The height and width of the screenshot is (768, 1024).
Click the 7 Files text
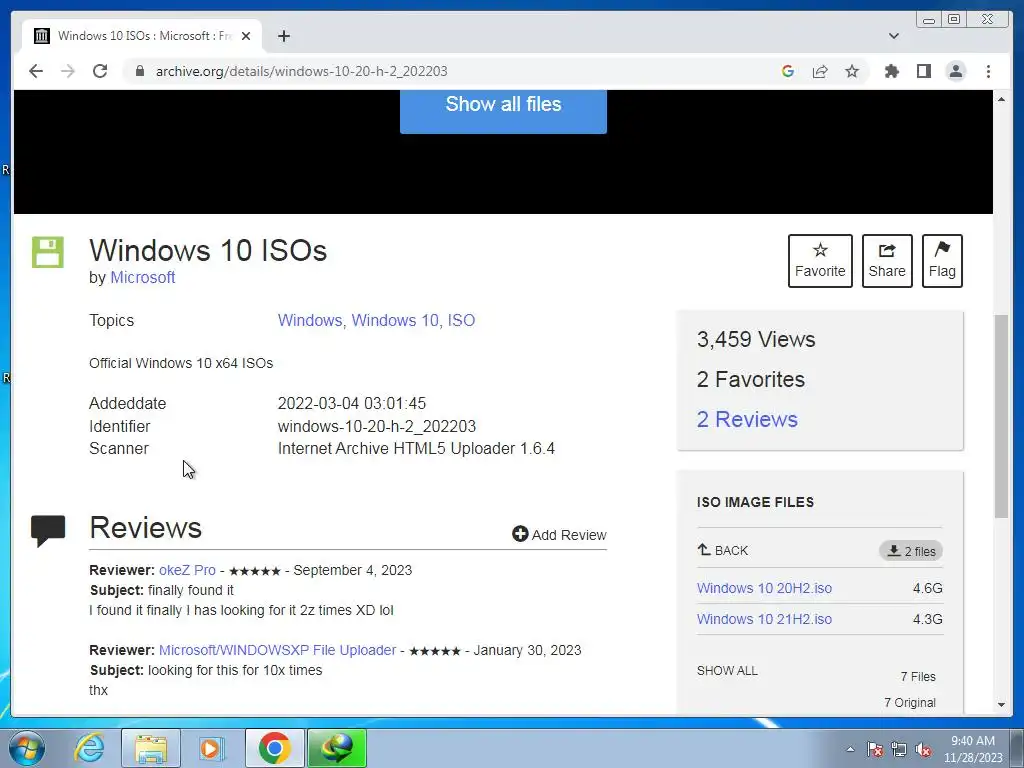(918, 677)
